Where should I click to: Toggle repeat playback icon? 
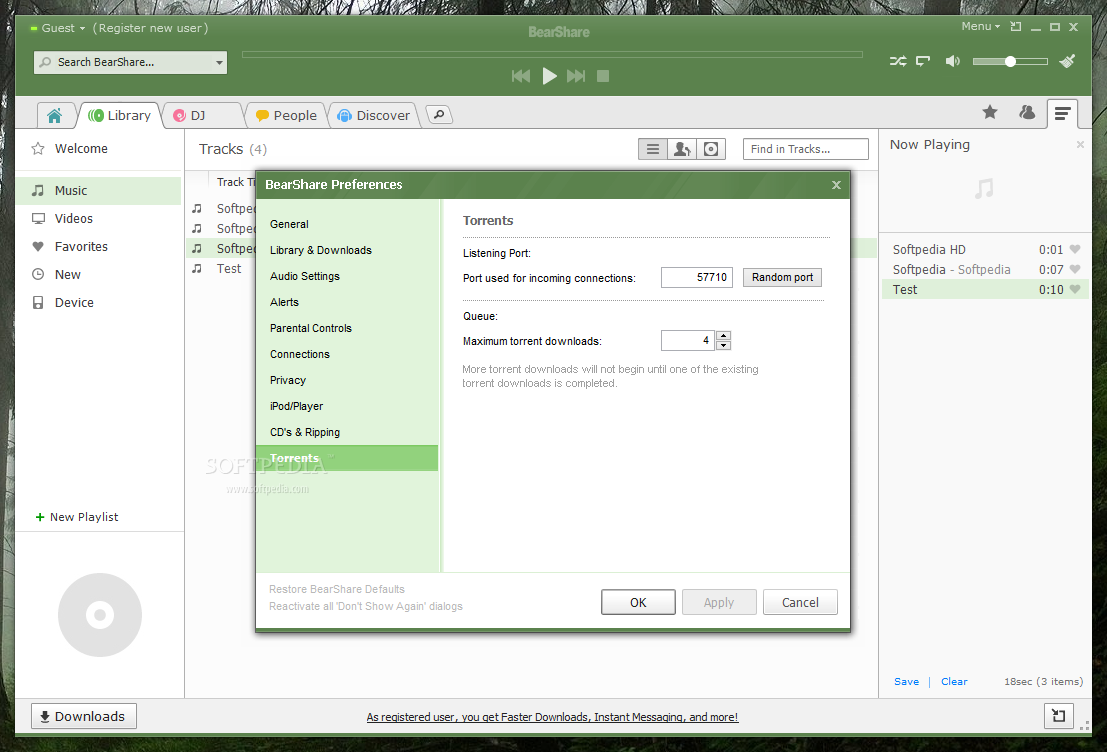pos(923,61)
